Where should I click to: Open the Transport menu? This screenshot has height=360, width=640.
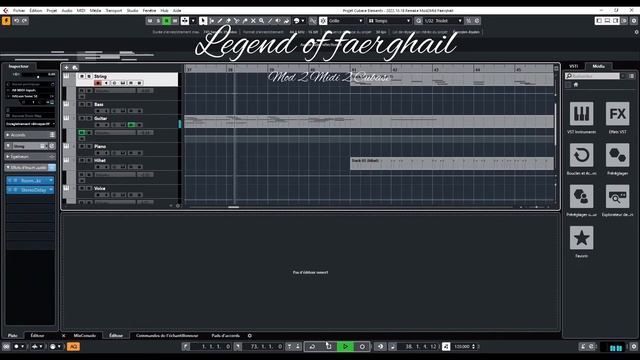pos(113,10)
